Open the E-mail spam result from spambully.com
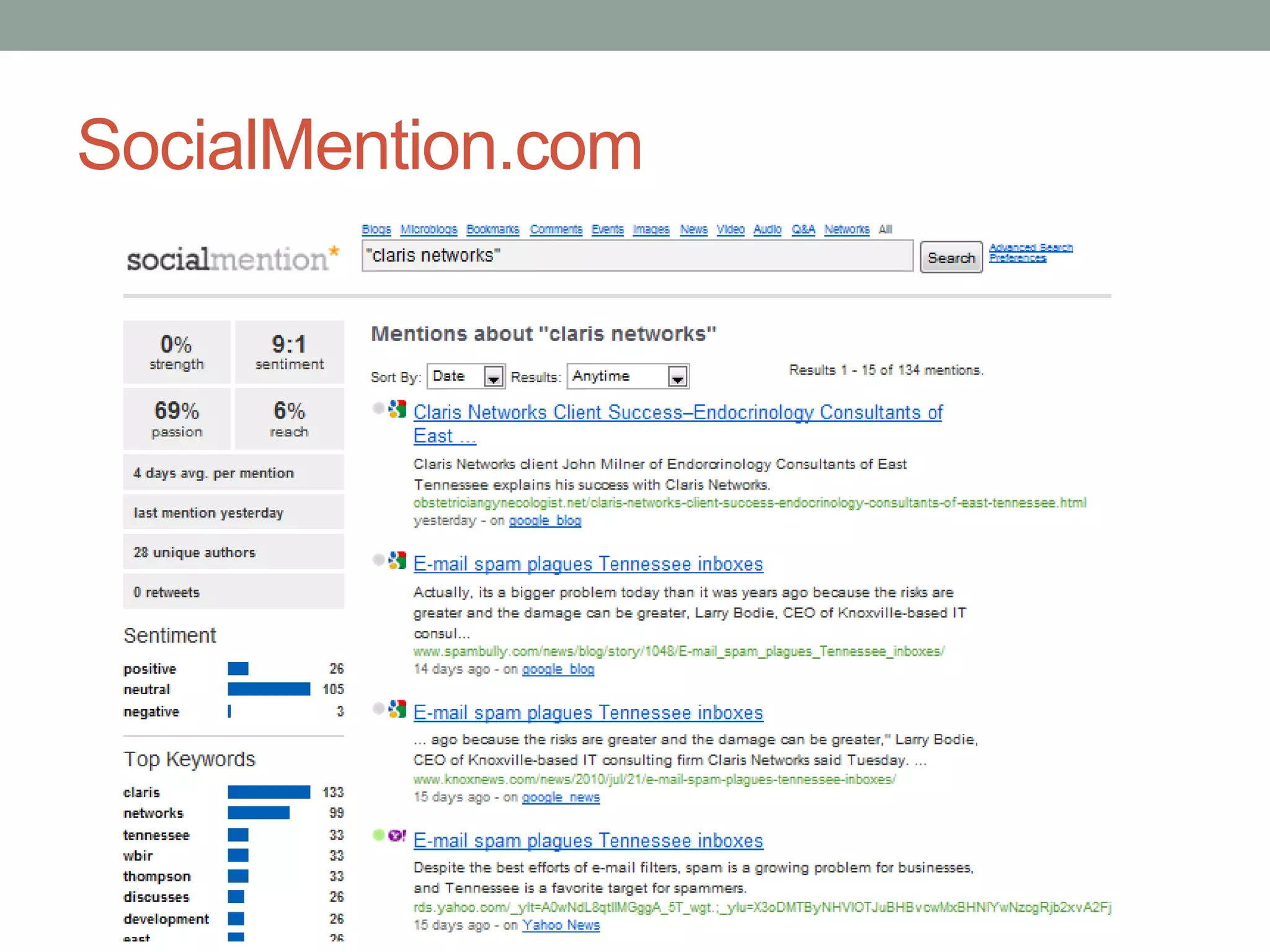 pyautogui.click(x=588, y=564)
